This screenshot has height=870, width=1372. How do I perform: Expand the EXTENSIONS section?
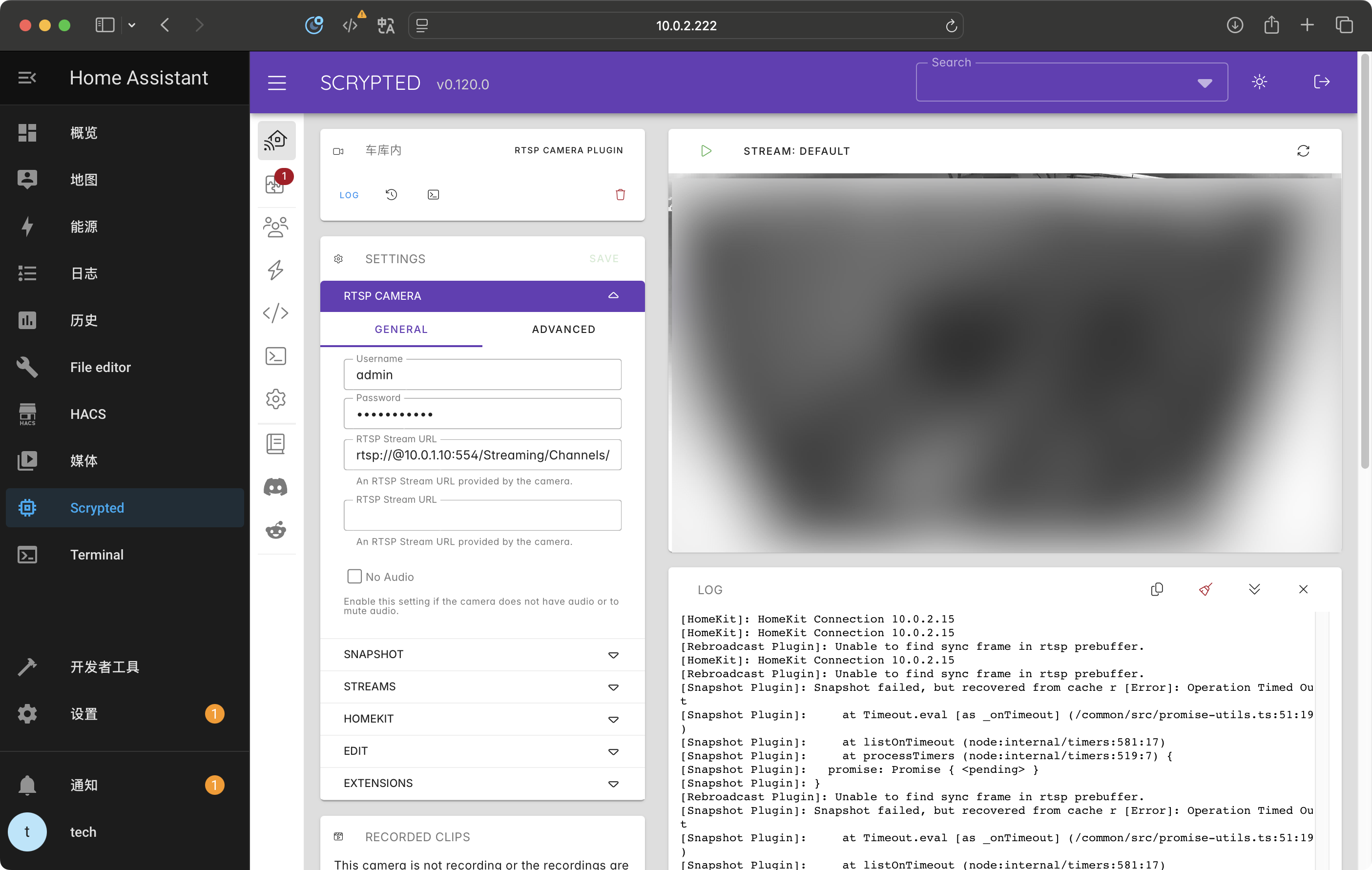click(482, 783)
